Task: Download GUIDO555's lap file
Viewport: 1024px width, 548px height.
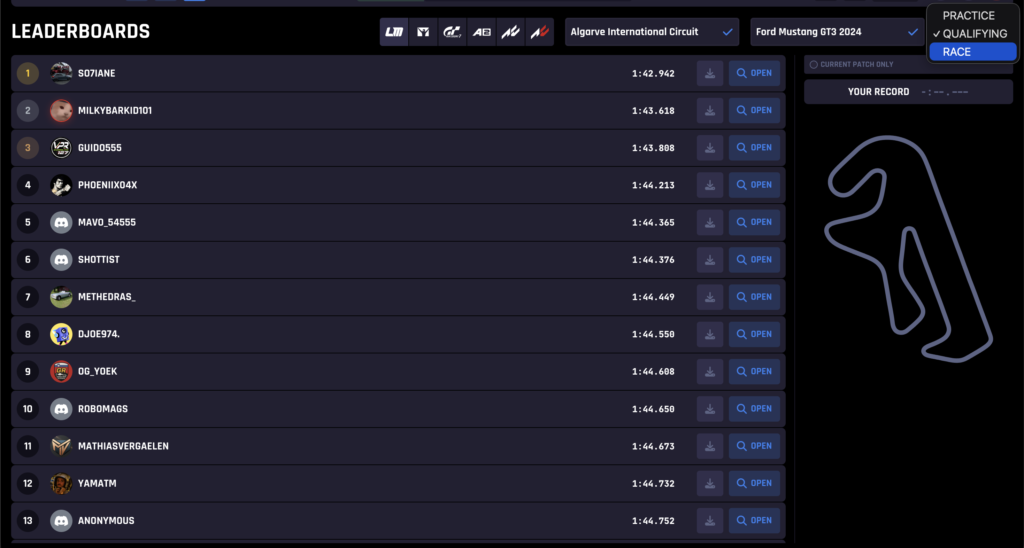Action: click(x=710, y=148)
